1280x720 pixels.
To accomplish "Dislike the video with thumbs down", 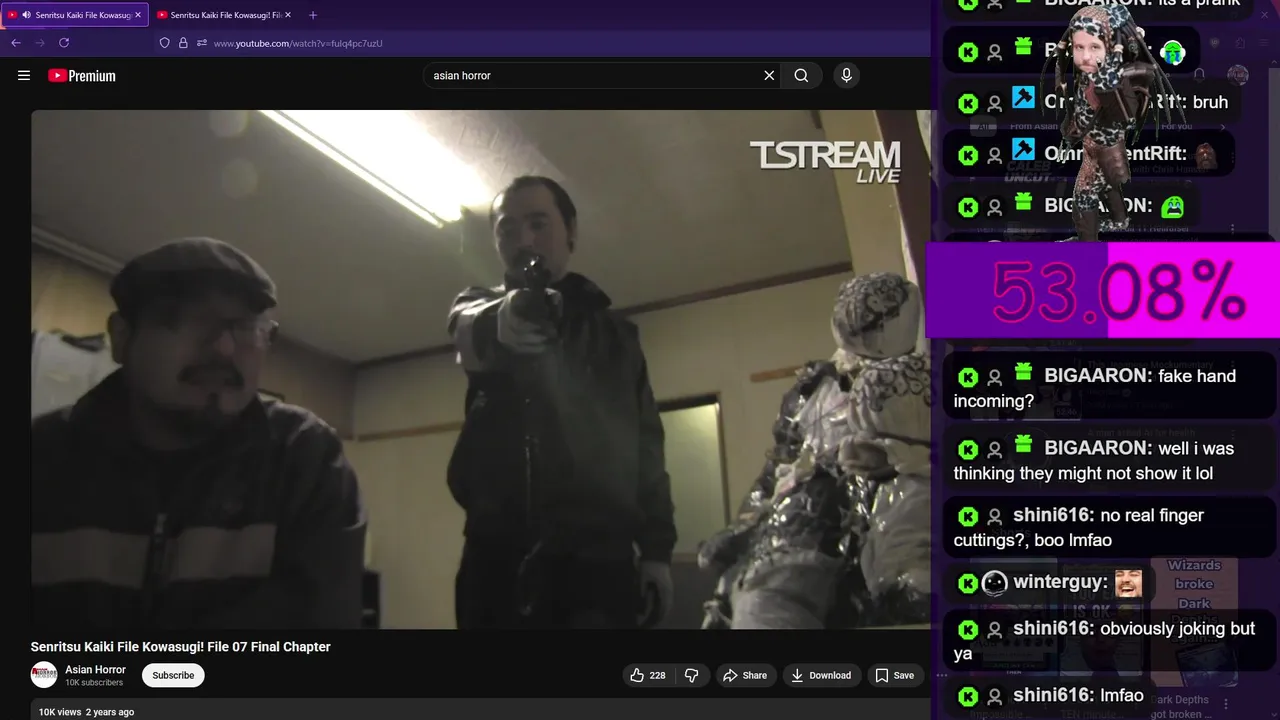I will click(x=691, y=675).
